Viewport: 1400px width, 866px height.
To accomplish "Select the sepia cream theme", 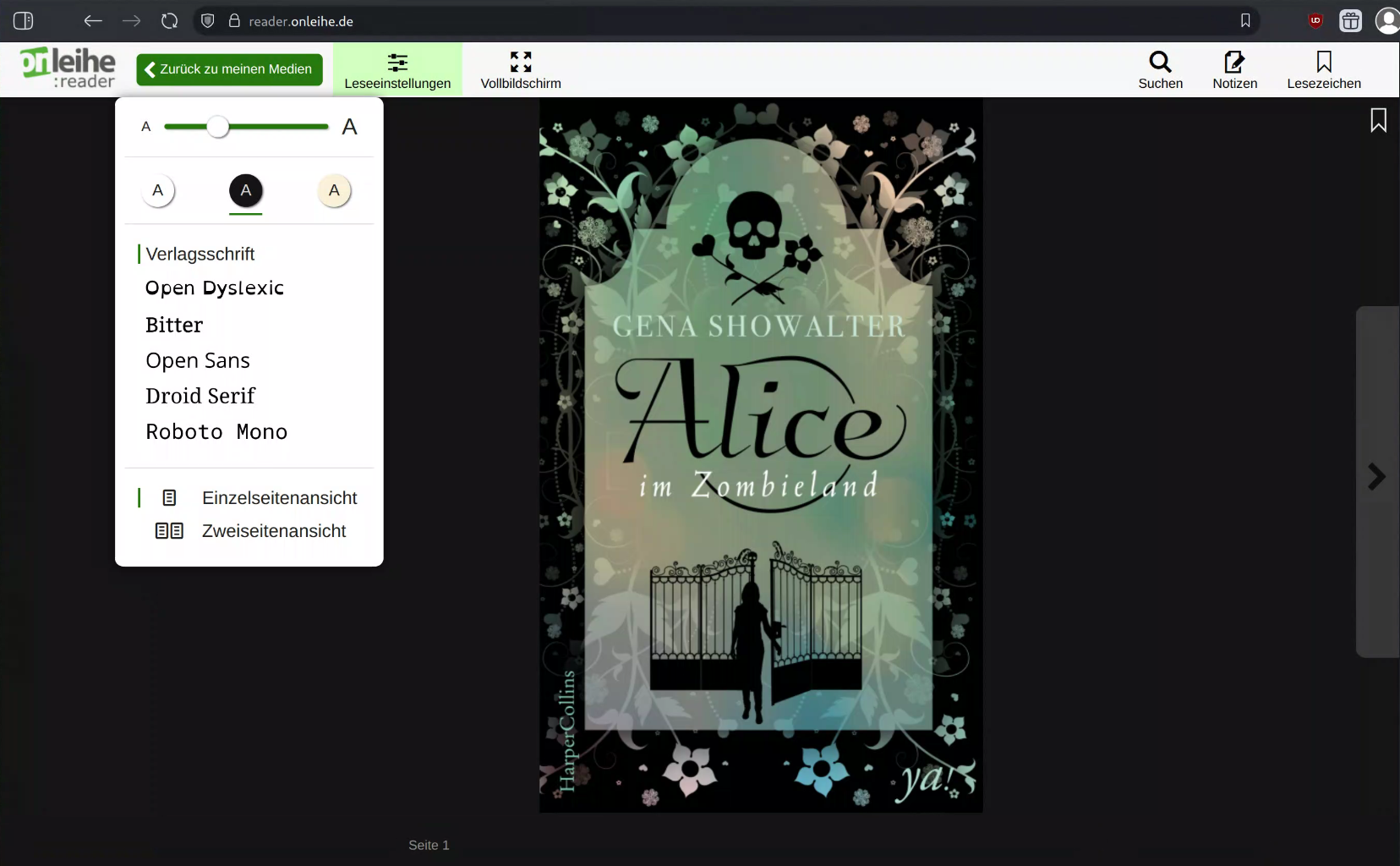I will pyautogui.click(x=334, y=191).
